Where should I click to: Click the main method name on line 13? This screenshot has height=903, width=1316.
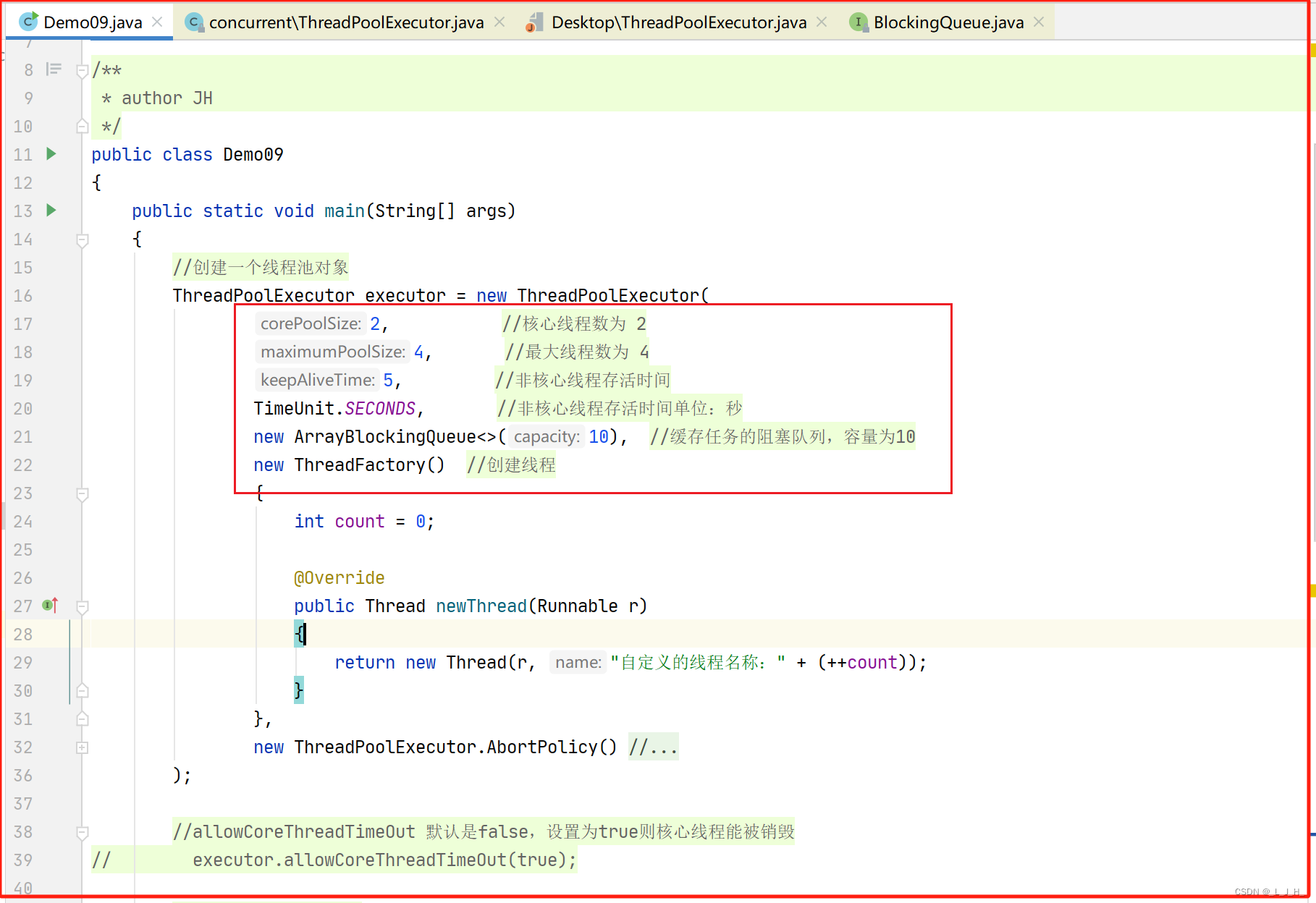345,211
